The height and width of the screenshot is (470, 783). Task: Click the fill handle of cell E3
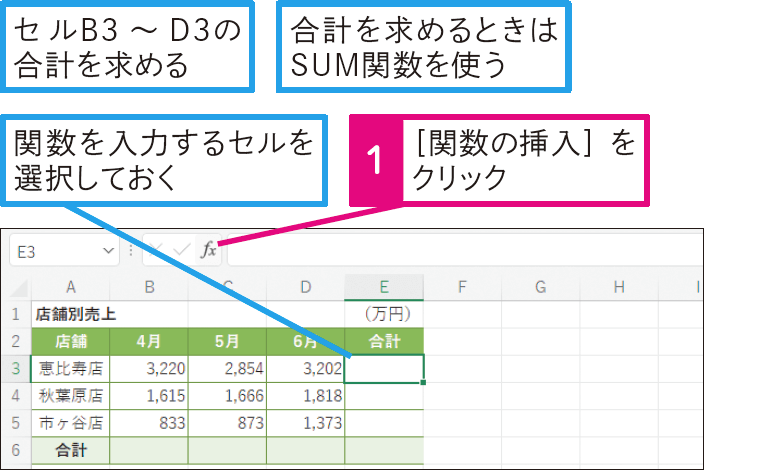(423, 383)
